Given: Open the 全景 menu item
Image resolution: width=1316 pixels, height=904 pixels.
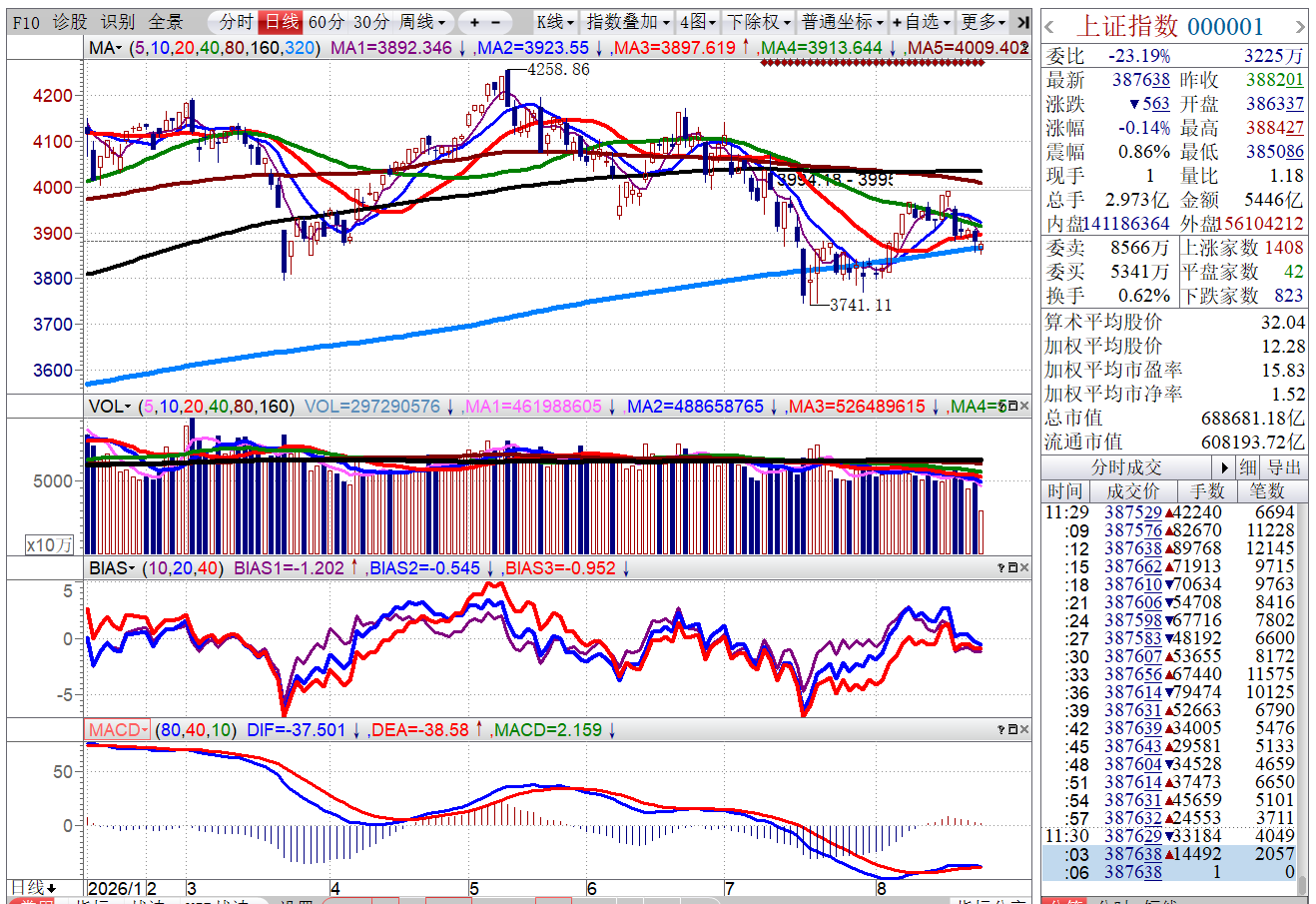Looking at the screenshot, I should [x=166, y=21].
